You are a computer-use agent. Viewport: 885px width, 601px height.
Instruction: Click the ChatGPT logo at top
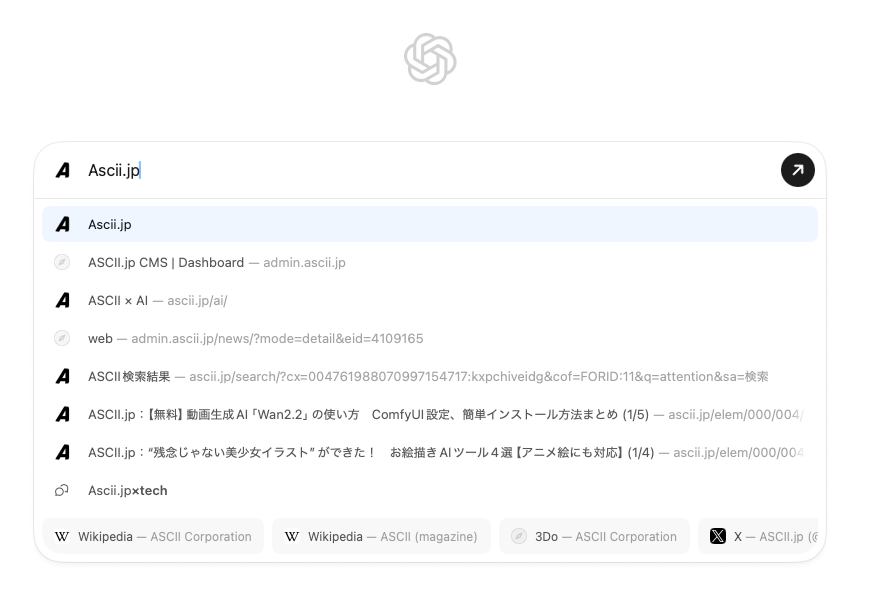tap(430, 59)
